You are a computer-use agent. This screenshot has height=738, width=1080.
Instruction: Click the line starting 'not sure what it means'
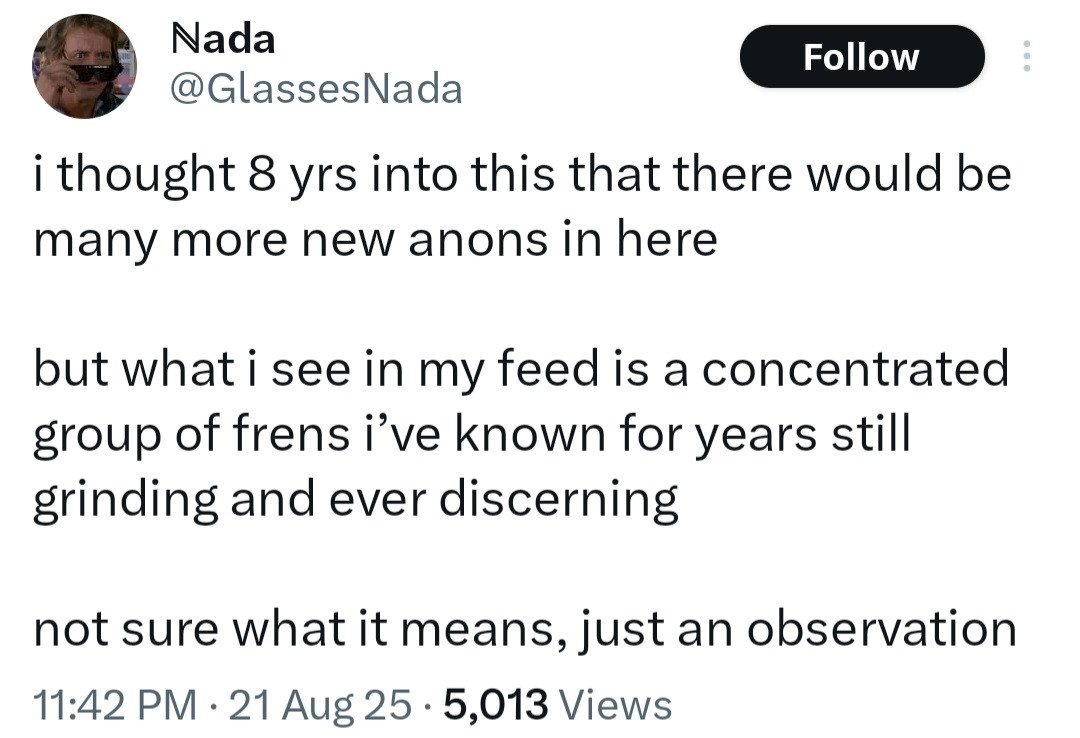pyautogui.click(x=525, y=628)
